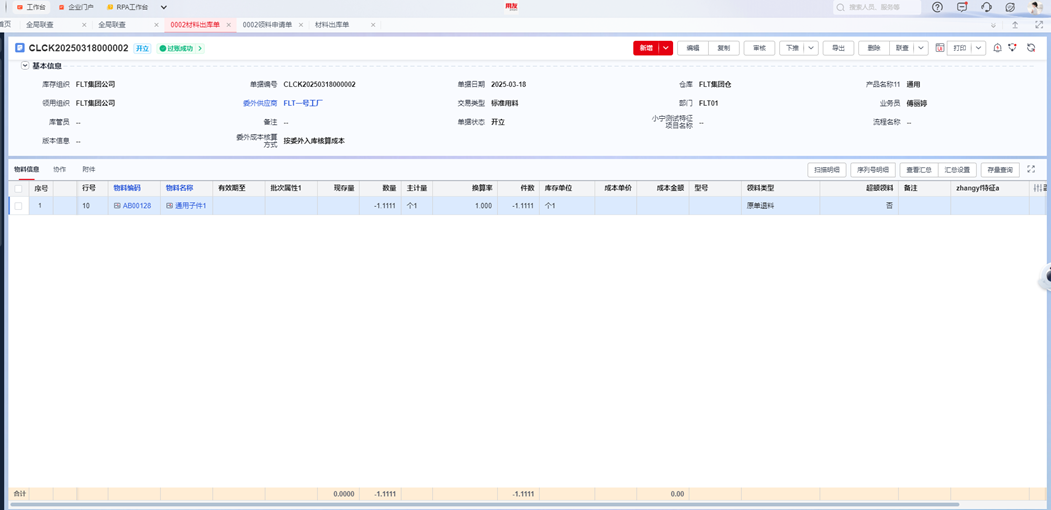The width and height of the screenshot is (1051, 510).
Task: Click the 复制 button
Action: (724, 48)
